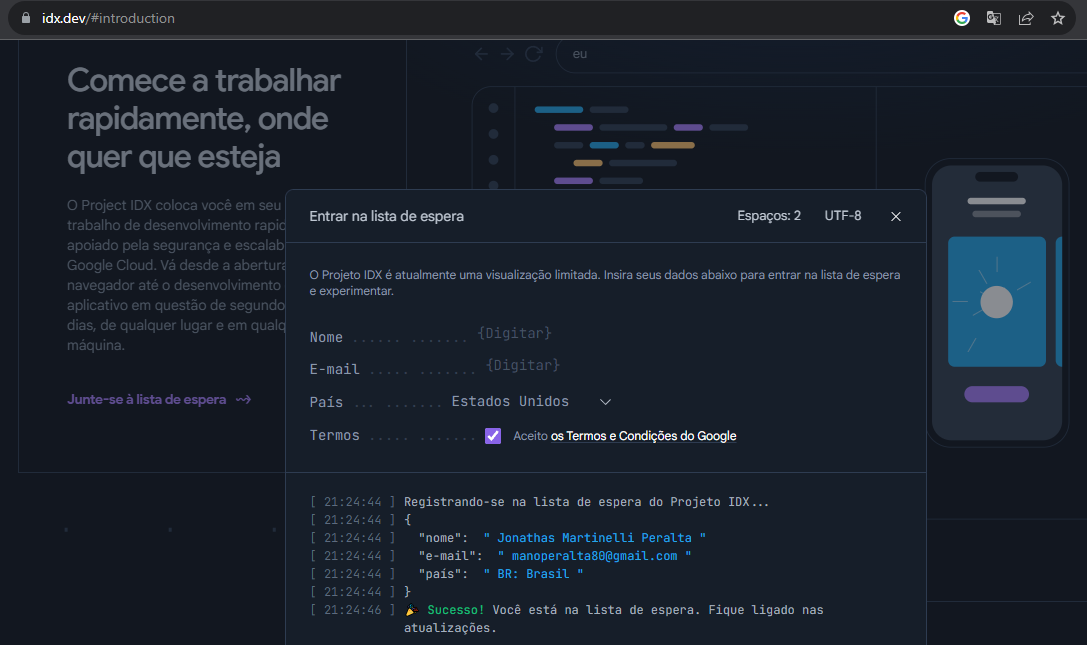
Task: Close the waitlist dialog with the X
Action: coord(896,216)
